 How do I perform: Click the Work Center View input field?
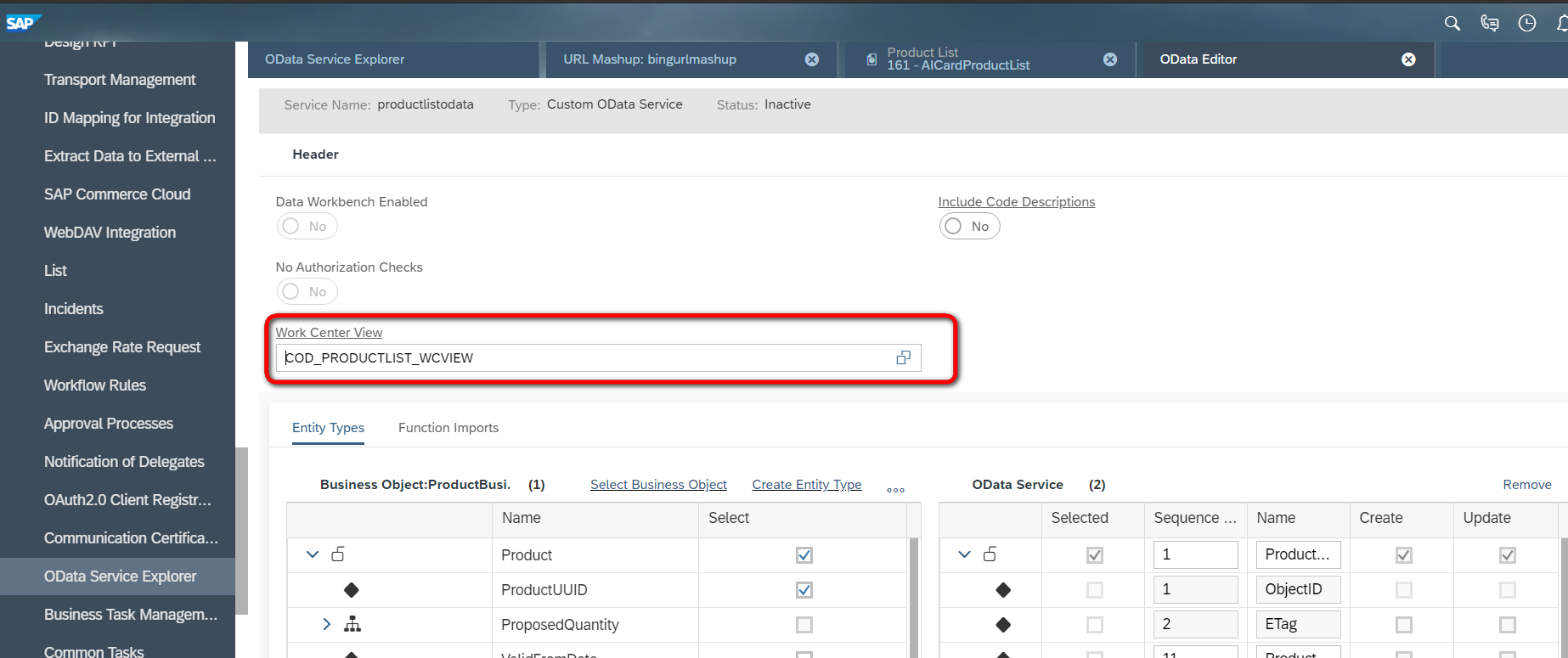pyautogui.click(x=598, y=357)
